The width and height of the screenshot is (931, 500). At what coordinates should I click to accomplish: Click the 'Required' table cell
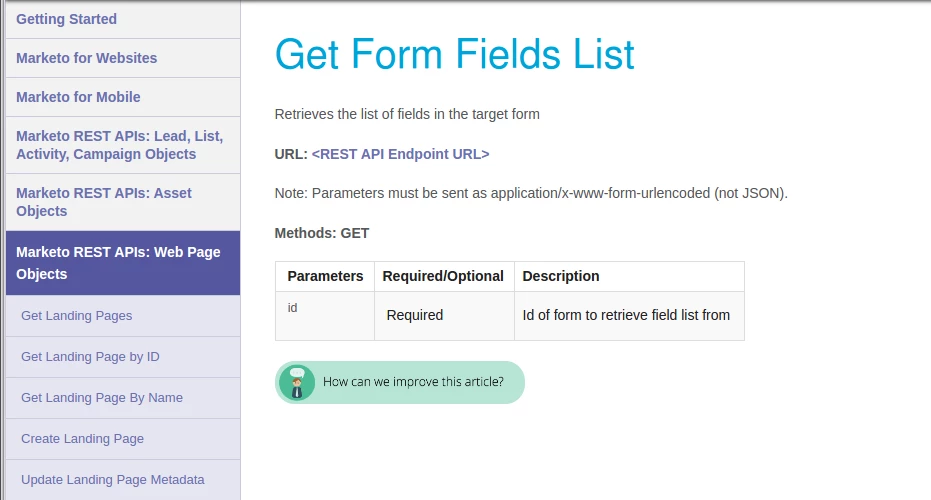click(x=444, y=316)
